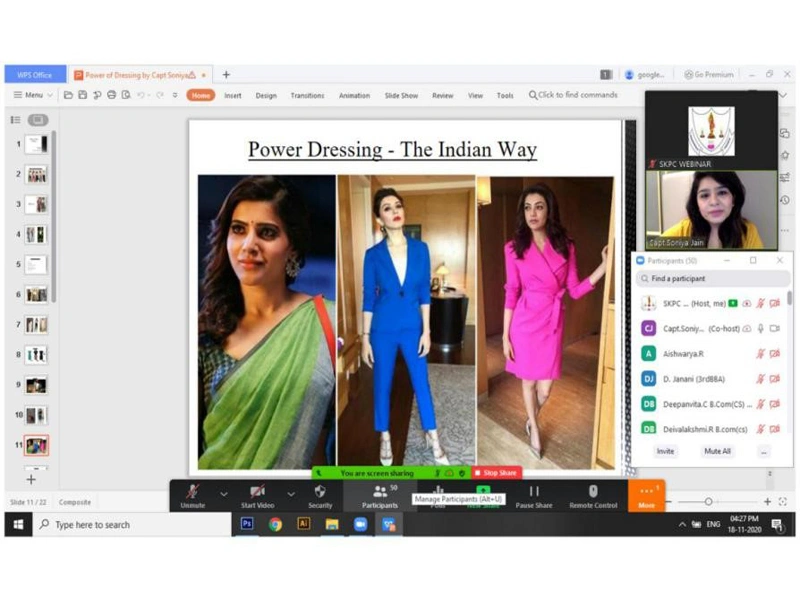
Task: Toggle video icon for Deepanvita.C row
Action: point(775,404)
